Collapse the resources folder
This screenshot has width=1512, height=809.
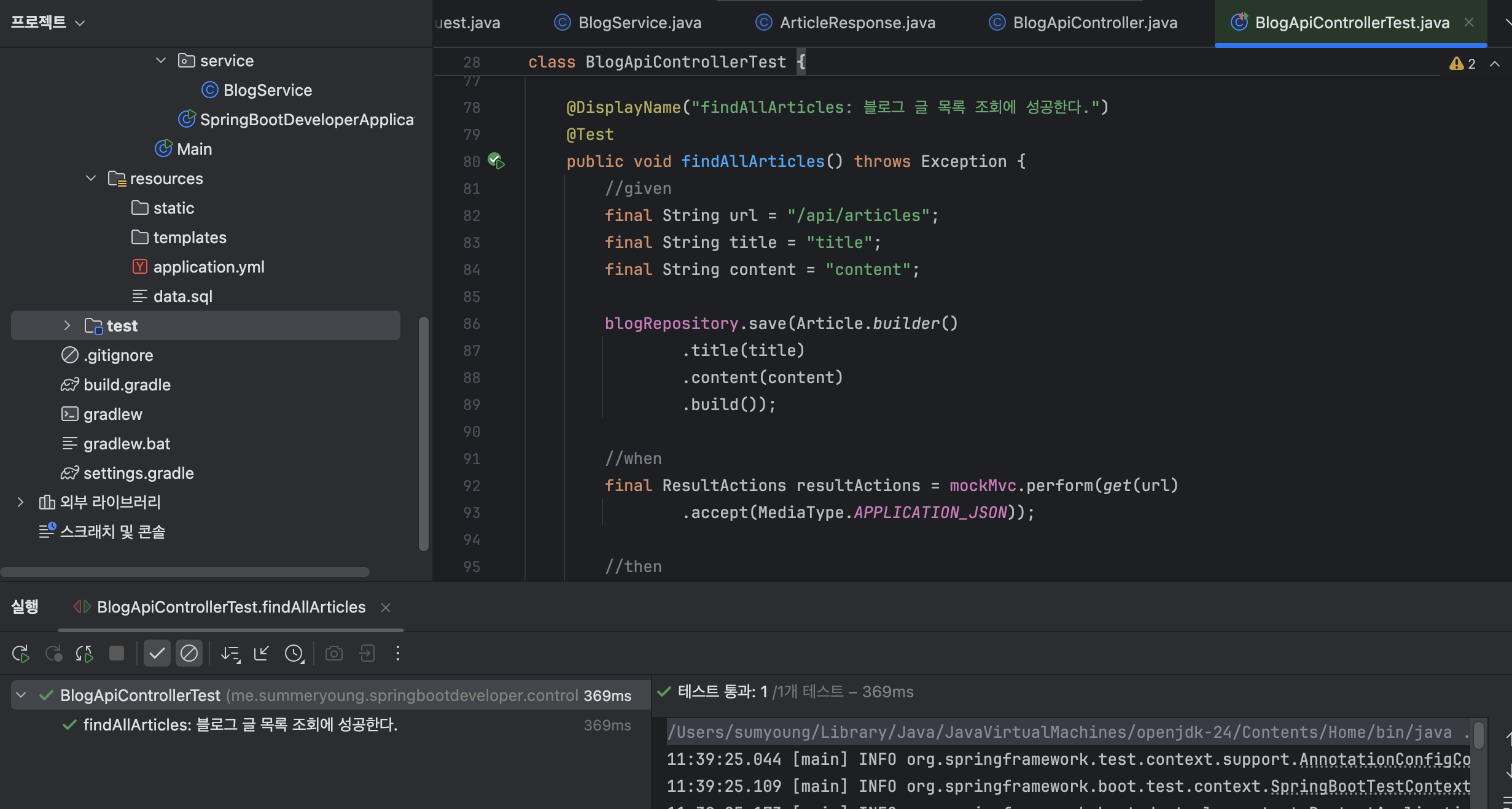point(91,179)
